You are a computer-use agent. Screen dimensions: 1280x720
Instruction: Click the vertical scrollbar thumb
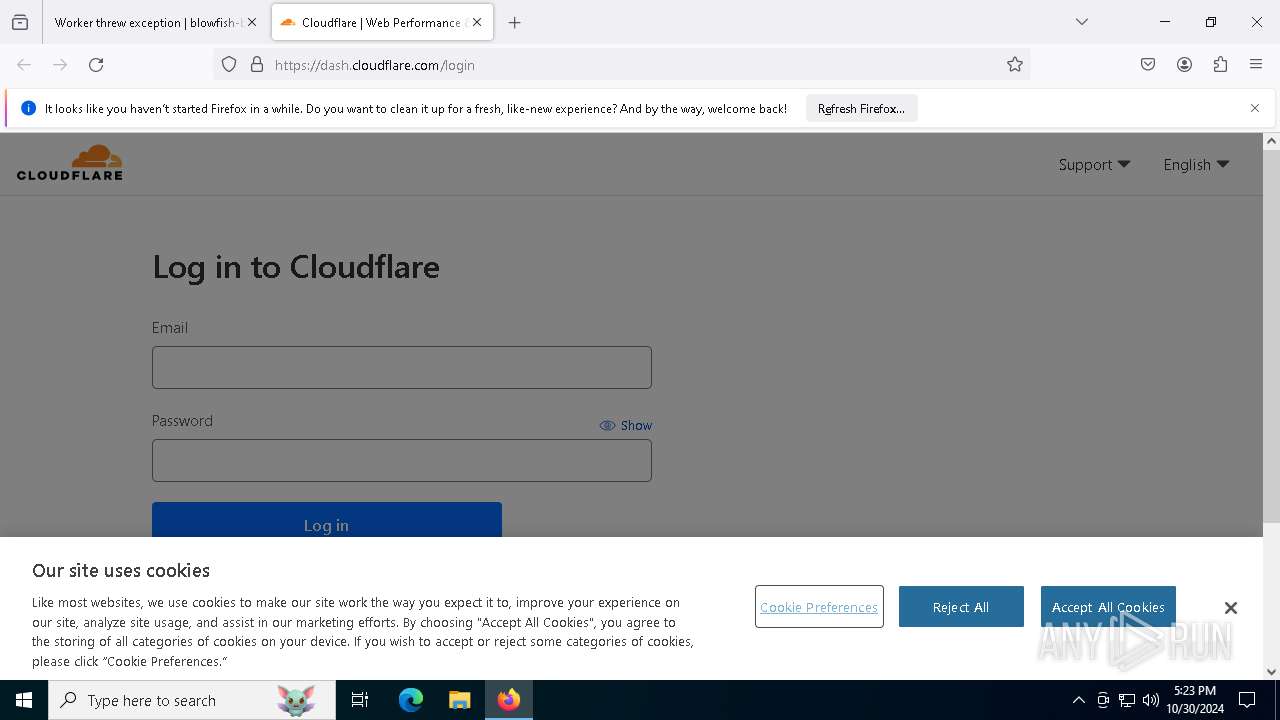pyautogui.click(x=1271, y=336)
